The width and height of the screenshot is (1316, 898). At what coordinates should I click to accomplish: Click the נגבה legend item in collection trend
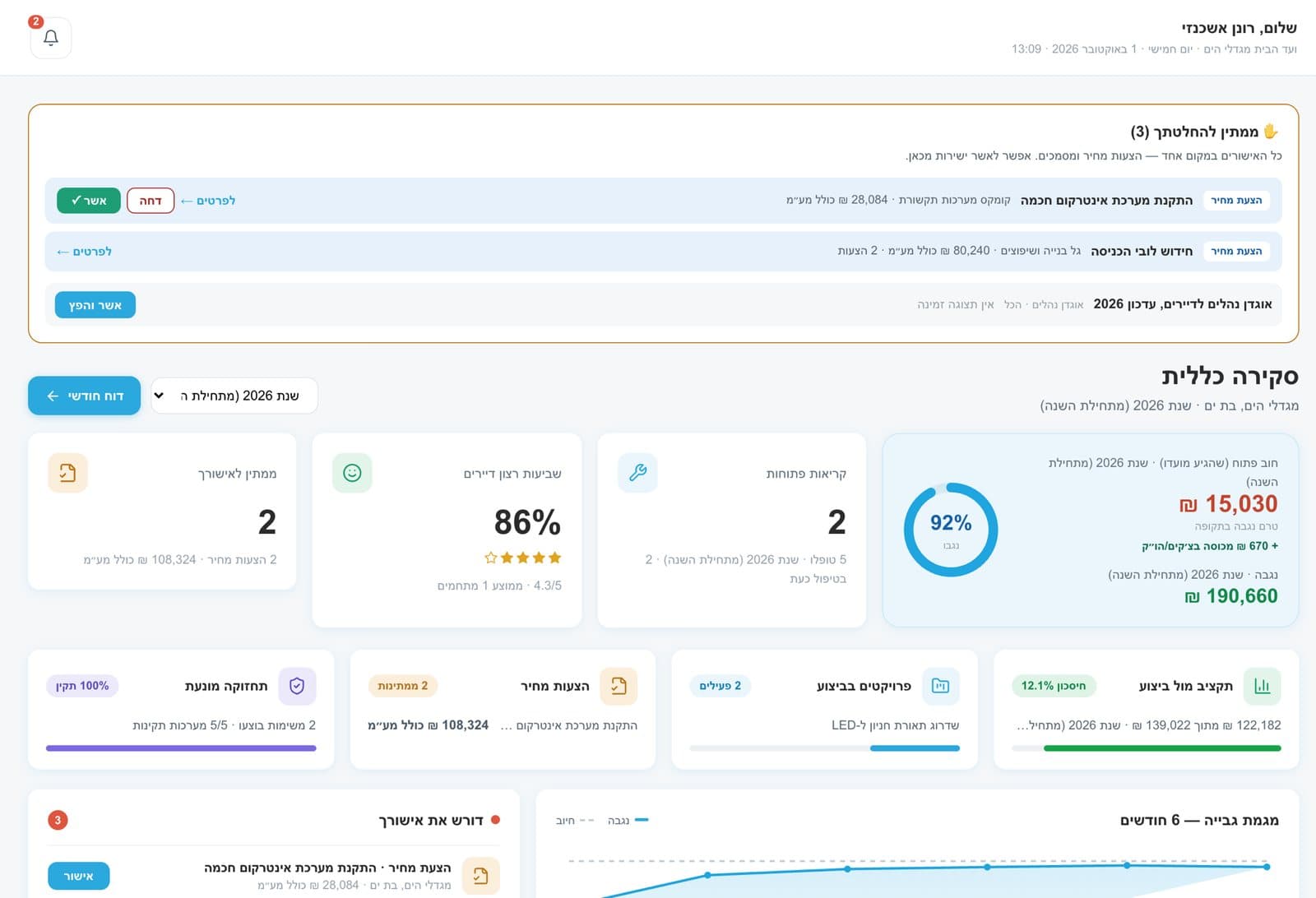[628, 821]
